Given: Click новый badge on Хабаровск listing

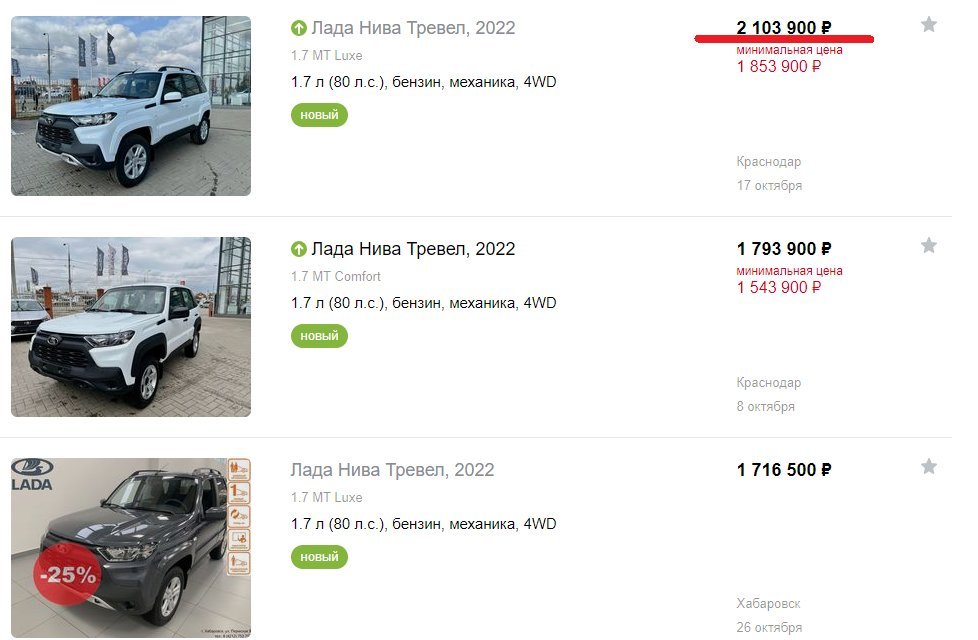Looking at the screenshot, I should pyautogui.click(x=319, y=557).
